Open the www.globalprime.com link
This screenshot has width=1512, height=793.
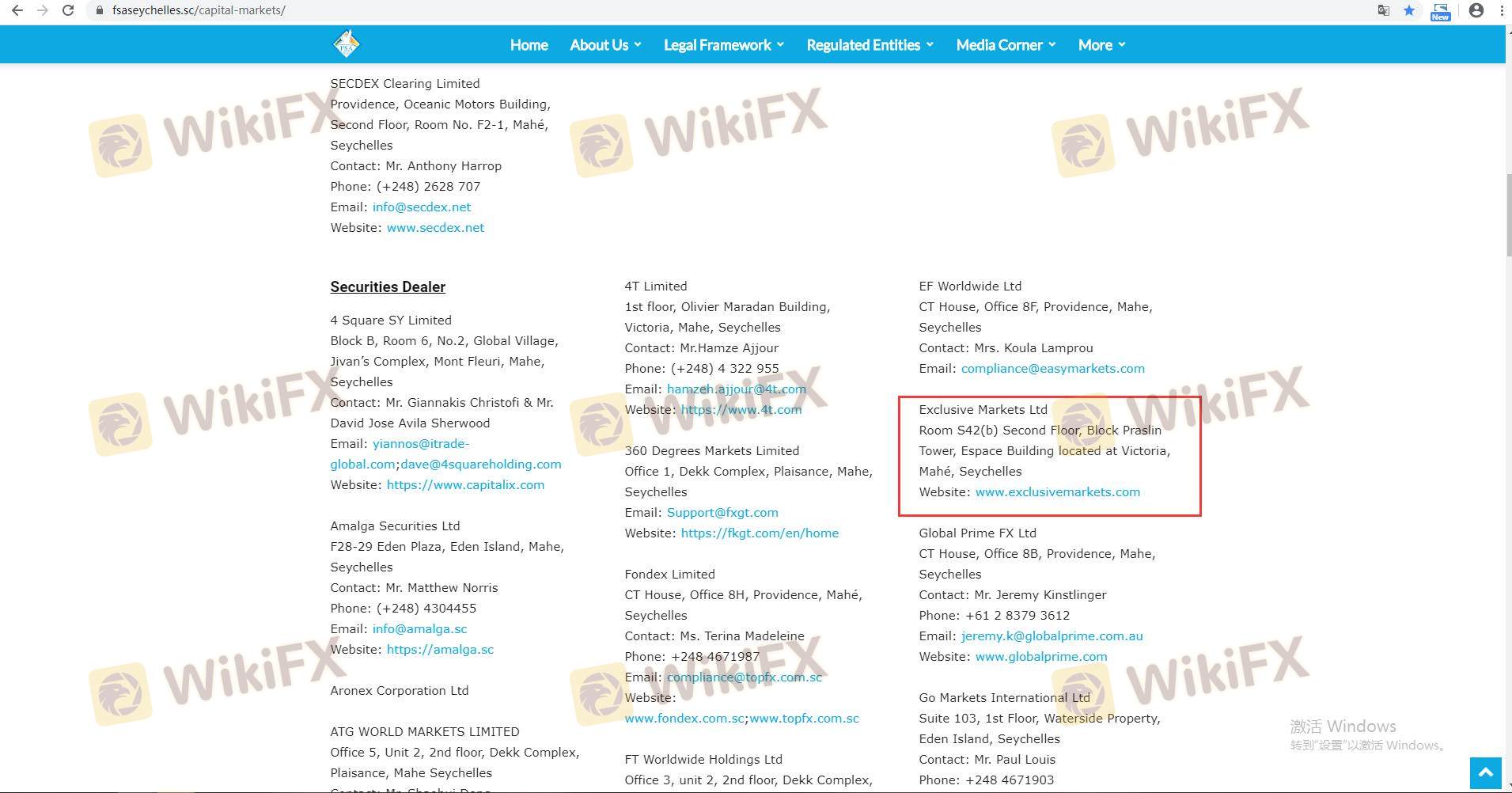click(1040, 657)
